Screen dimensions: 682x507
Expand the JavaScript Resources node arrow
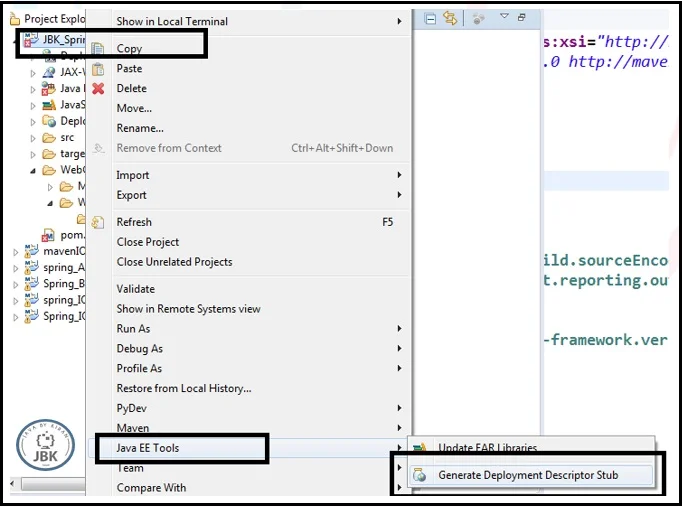33,106
